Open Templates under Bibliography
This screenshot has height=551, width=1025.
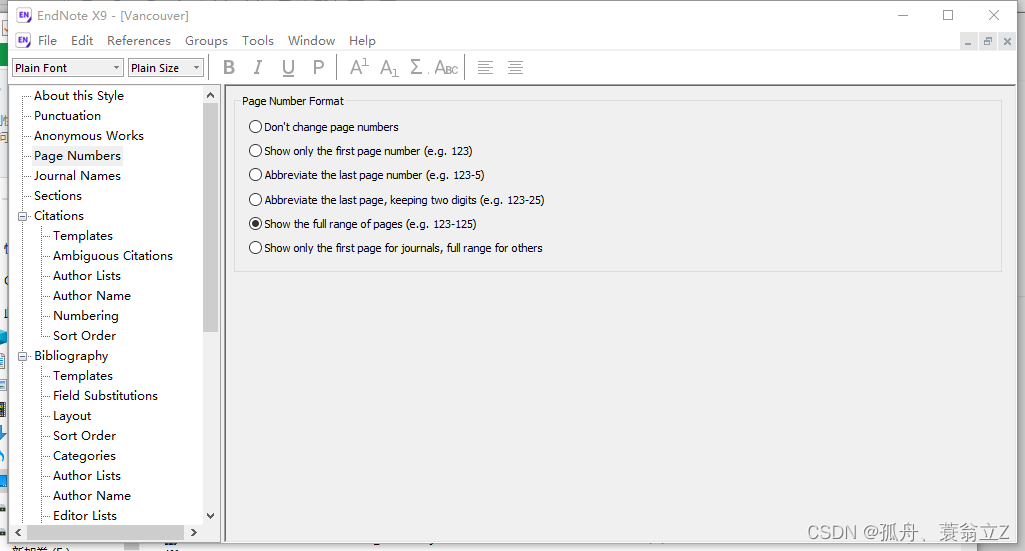(x=82, y=376)
